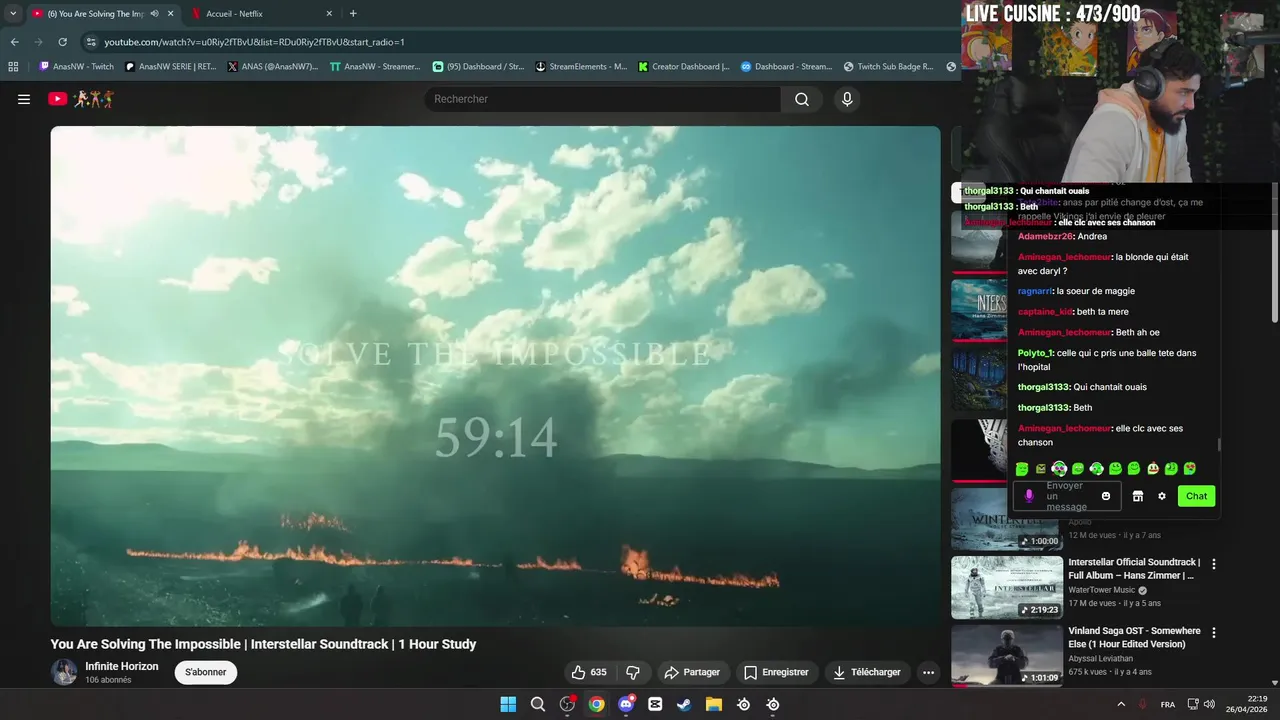
Task: Open chat emoji picker smiley
Action: [x=1106, y=496]
